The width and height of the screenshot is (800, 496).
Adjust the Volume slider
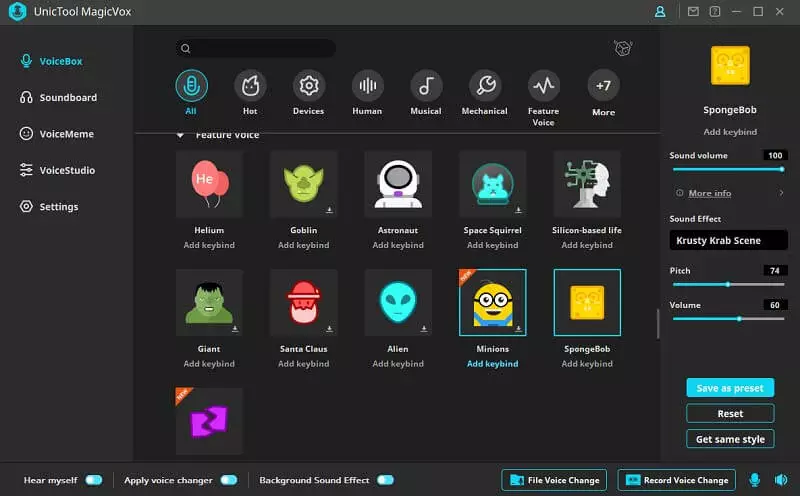click(729, 319)
